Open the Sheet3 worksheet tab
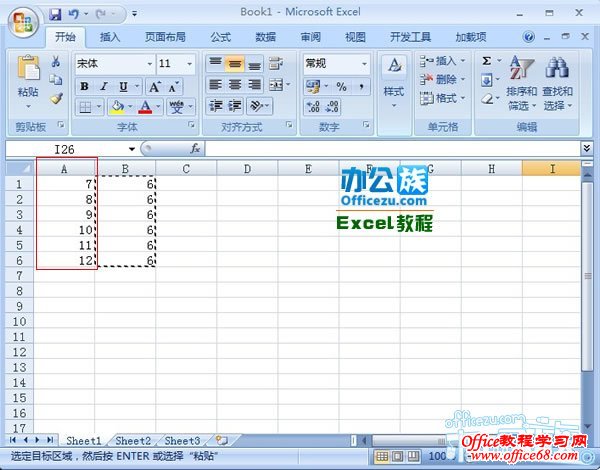Image resolution: width=600 pixels, height=470 pixels. [x=182, y=441]
